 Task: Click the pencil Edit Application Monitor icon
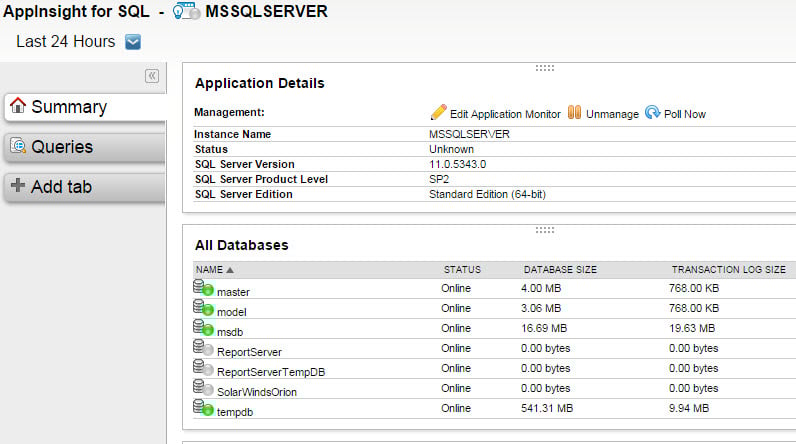click(438, 112)
